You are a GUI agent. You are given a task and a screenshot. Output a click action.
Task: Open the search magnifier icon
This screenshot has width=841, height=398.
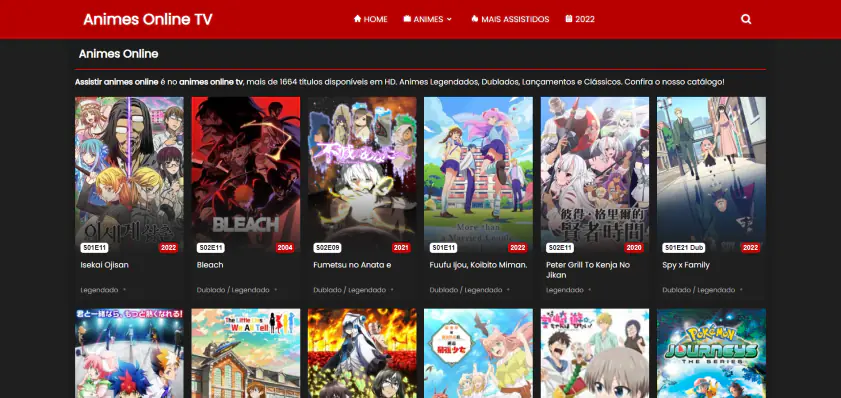point(746,19)
